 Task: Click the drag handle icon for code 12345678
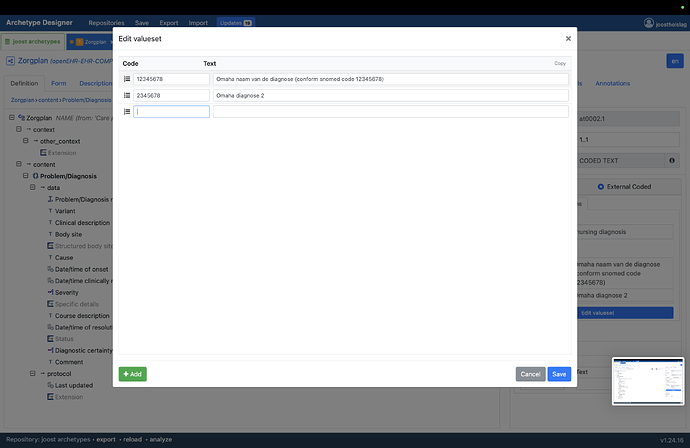point(127,79)
